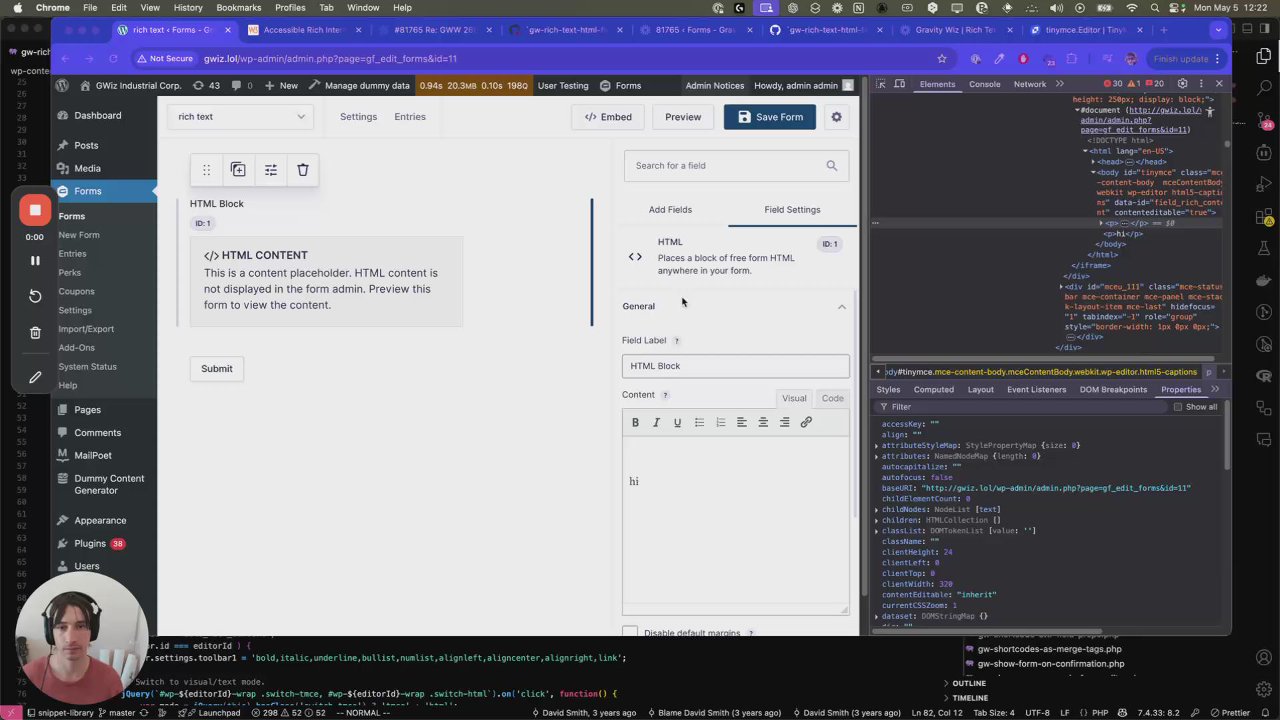Open the Console tab in DevTools
1280x720 pixels.
[984, 84]
